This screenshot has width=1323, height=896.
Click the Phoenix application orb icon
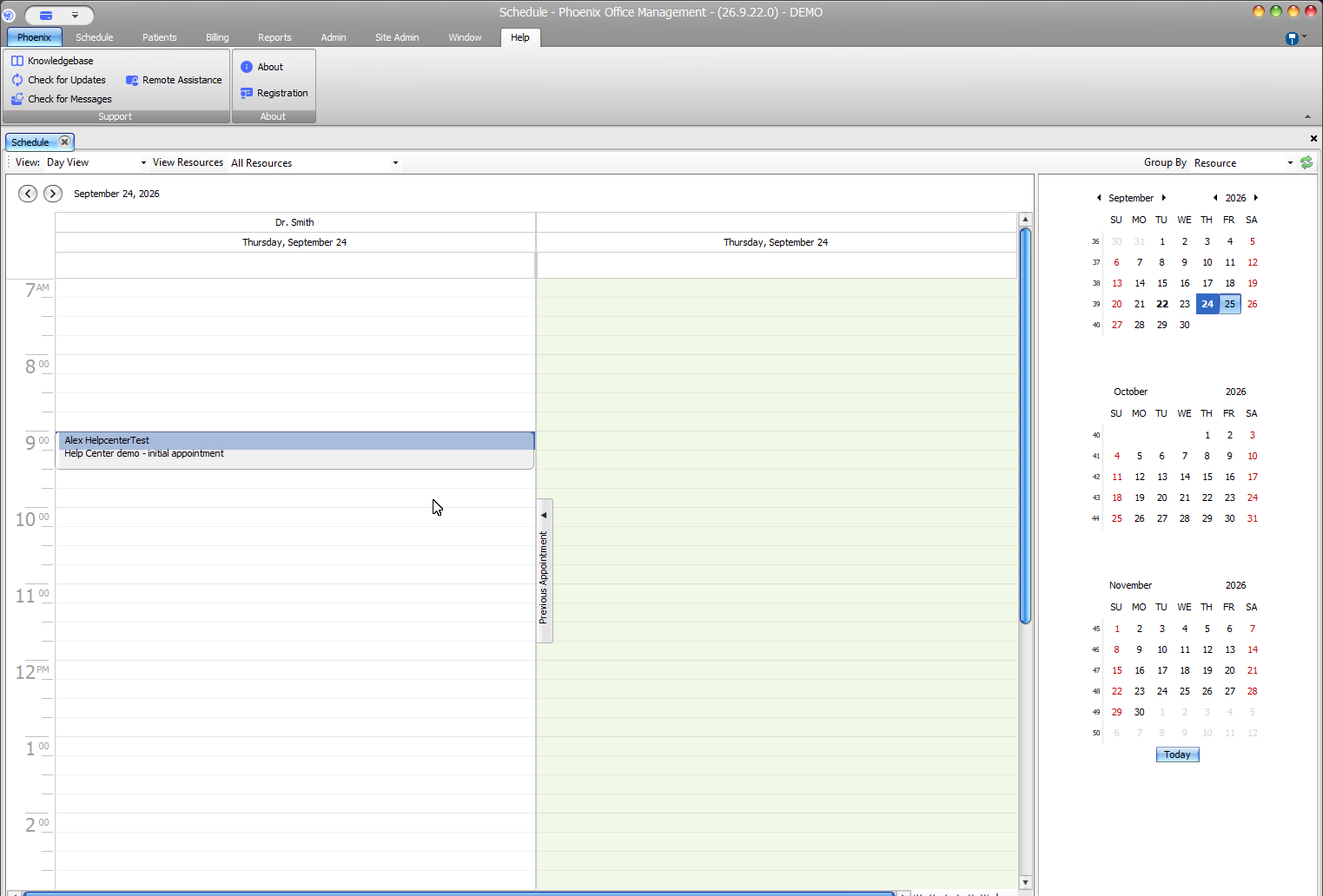(9, 15)
